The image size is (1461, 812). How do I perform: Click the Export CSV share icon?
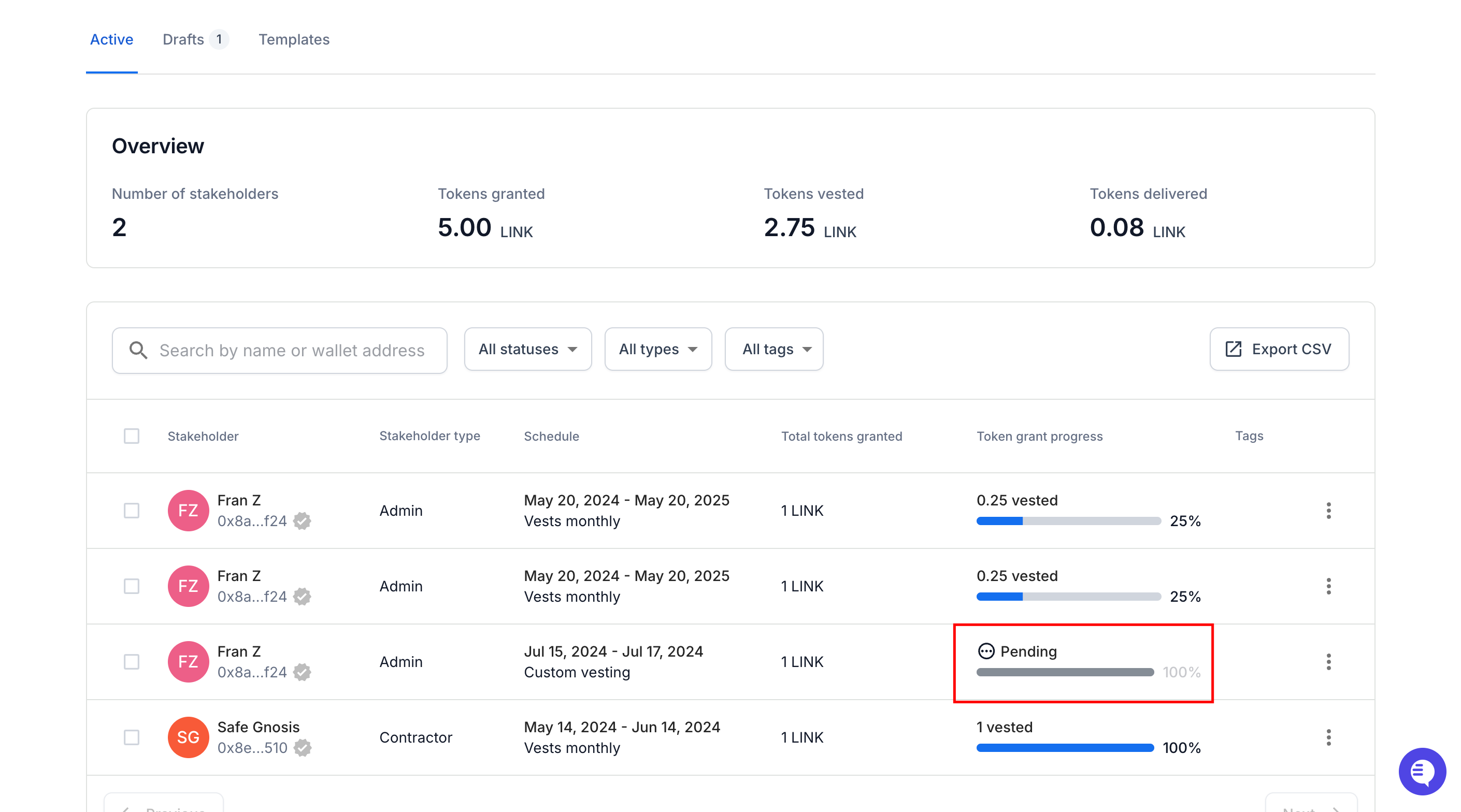coord(1233,349)
